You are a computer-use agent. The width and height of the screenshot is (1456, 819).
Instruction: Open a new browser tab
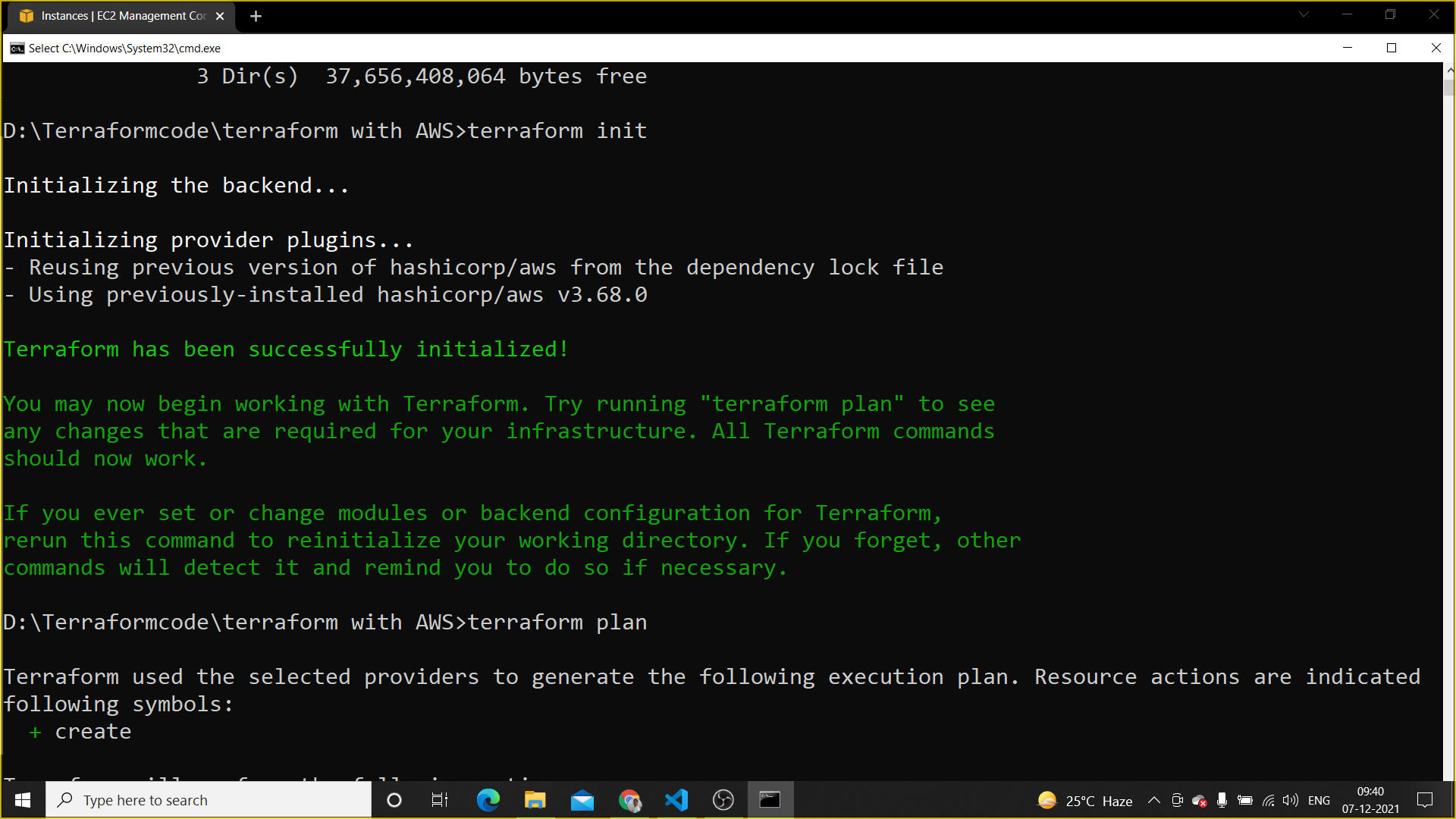(256, 16)
